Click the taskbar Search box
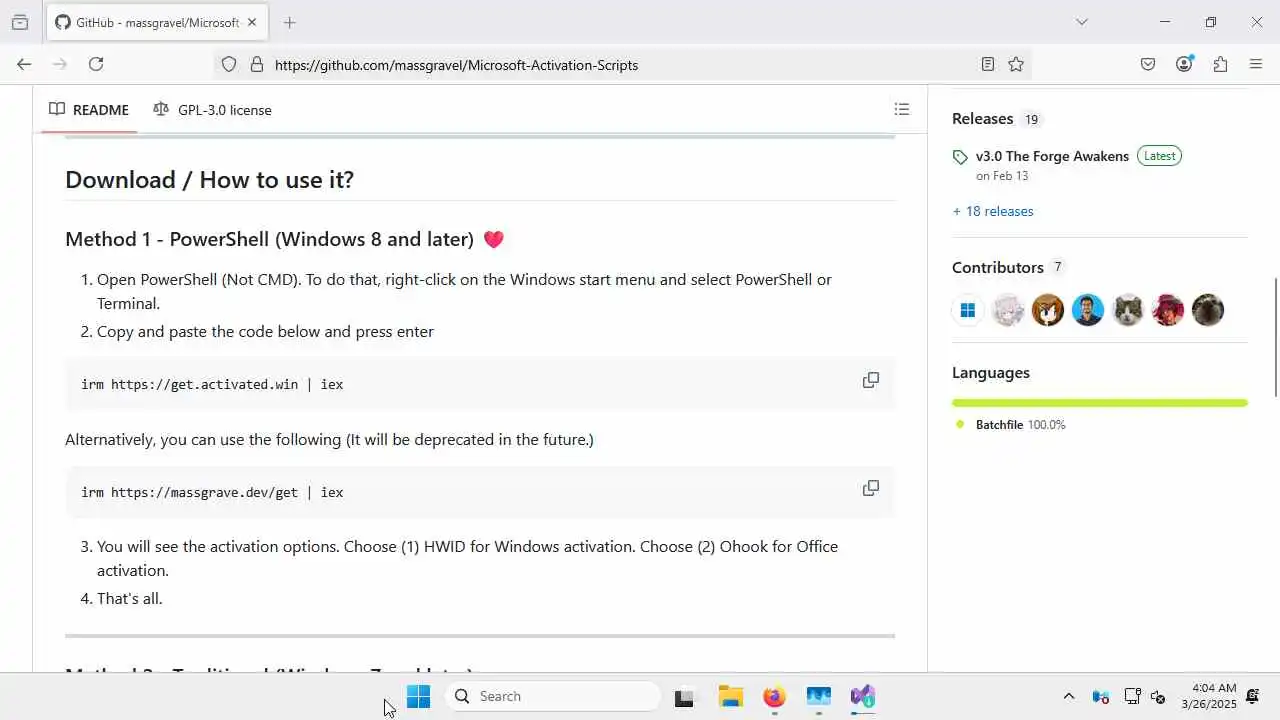 [x=553, y=696]
